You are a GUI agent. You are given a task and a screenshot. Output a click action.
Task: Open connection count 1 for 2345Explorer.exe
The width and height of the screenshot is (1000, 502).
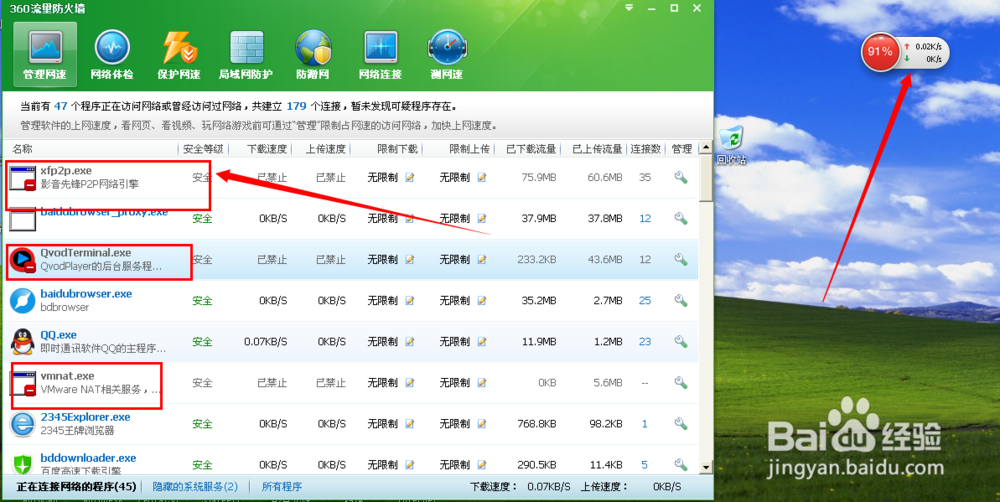point(645,424)
